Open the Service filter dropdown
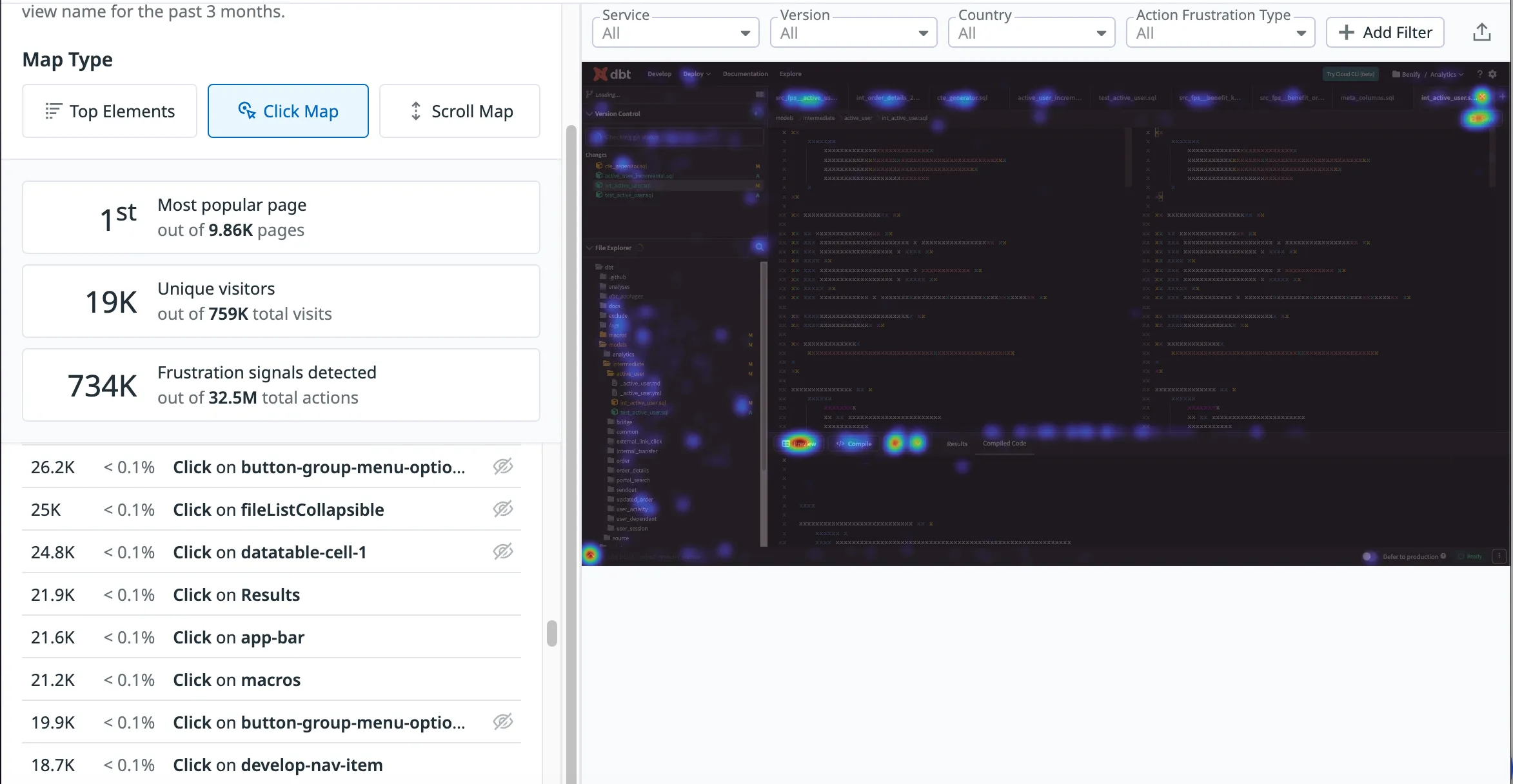This screenshot has height=784, width=1513. [676, 32]
